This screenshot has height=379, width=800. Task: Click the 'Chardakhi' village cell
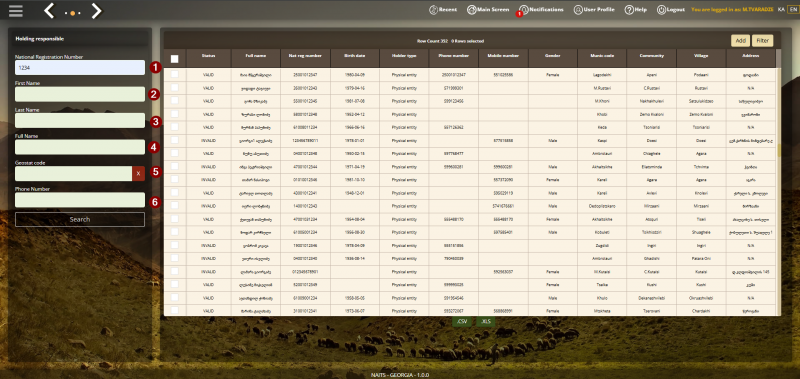click(x=702, y=310)
